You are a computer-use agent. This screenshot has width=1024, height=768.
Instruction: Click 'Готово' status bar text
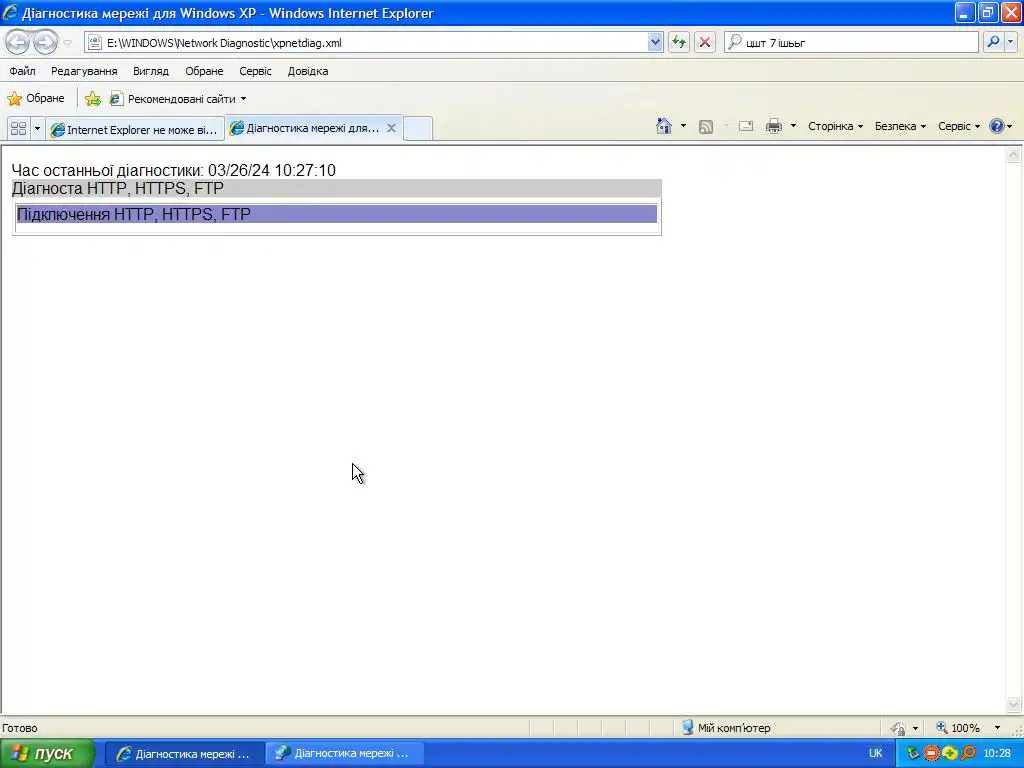(x=20, y=728)
